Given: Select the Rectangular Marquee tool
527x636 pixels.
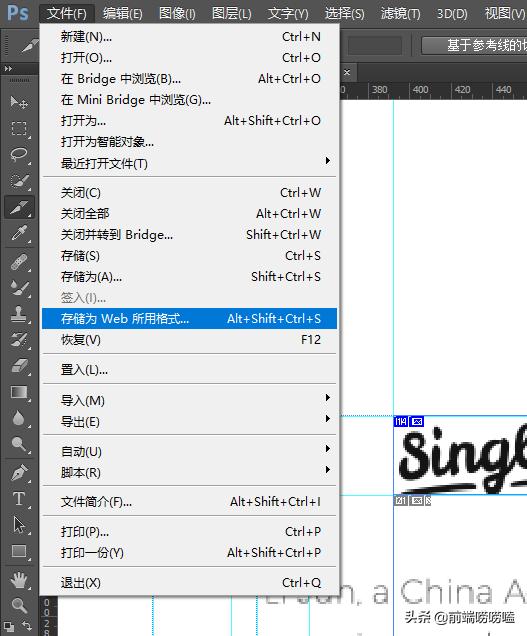Looking at the screenshot, I should coord(19,129).
